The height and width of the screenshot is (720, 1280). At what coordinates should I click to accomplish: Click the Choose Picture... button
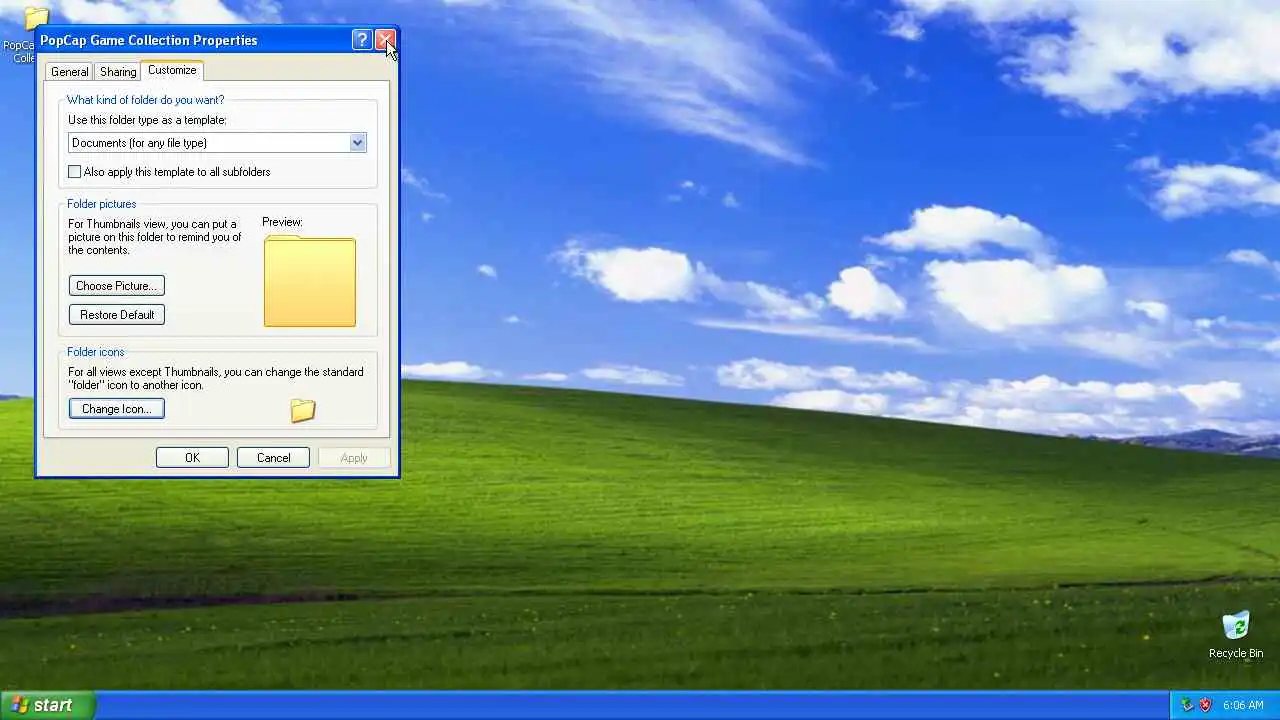pos(117,286)
